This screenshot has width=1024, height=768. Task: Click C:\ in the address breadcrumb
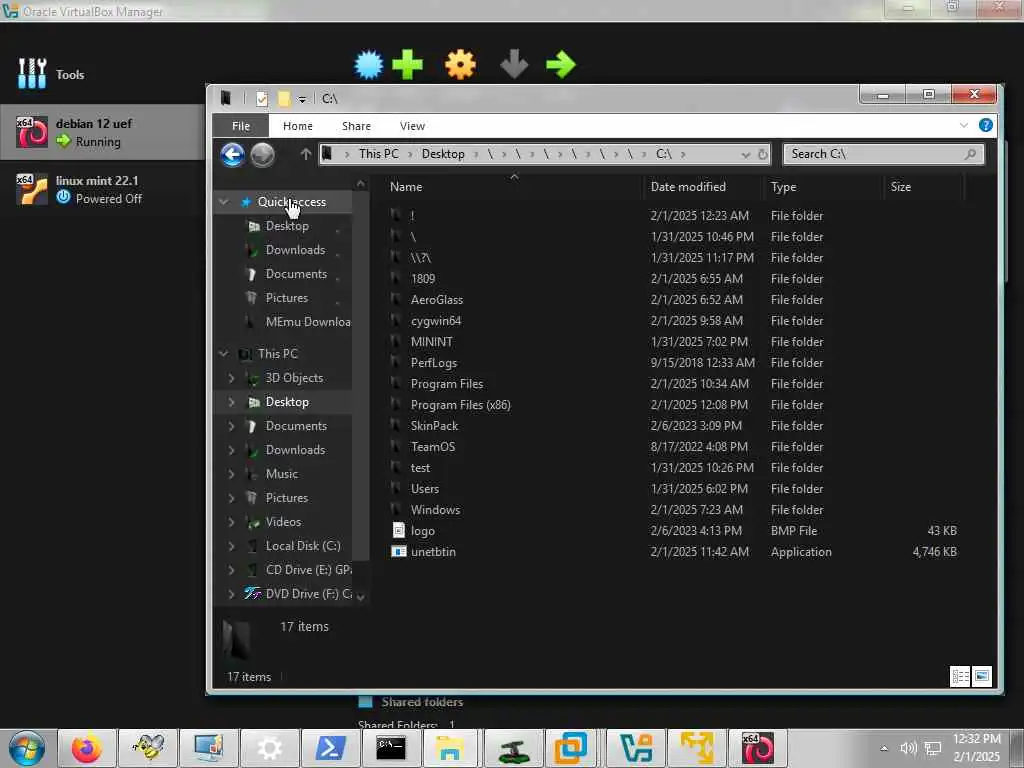coord(664,154)
